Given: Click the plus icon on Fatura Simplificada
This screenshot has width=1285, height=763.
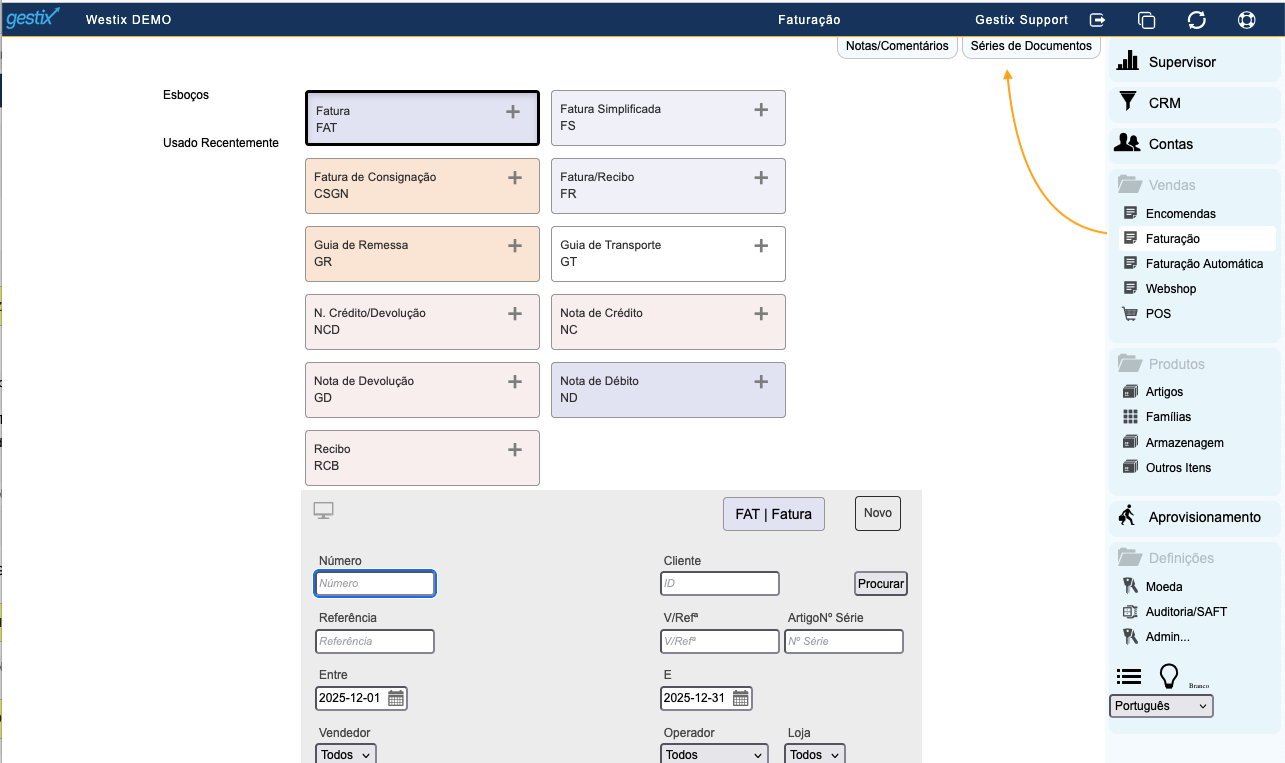Looking at the screenshot, I should pyautogui.click(x=761, y=110).
